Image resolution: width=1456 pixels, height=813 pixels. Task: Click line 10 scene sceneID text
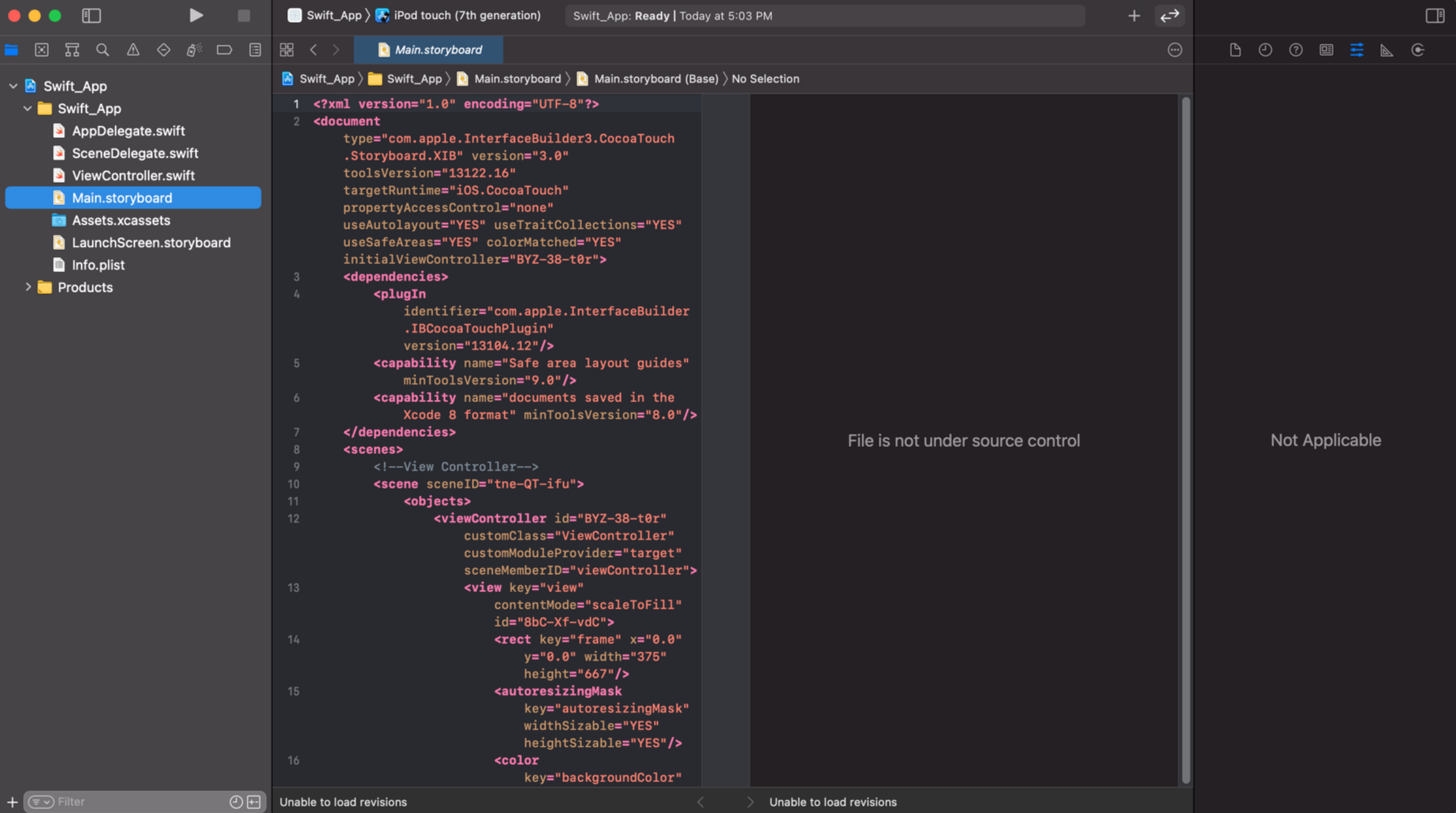(x=479, y=483)
